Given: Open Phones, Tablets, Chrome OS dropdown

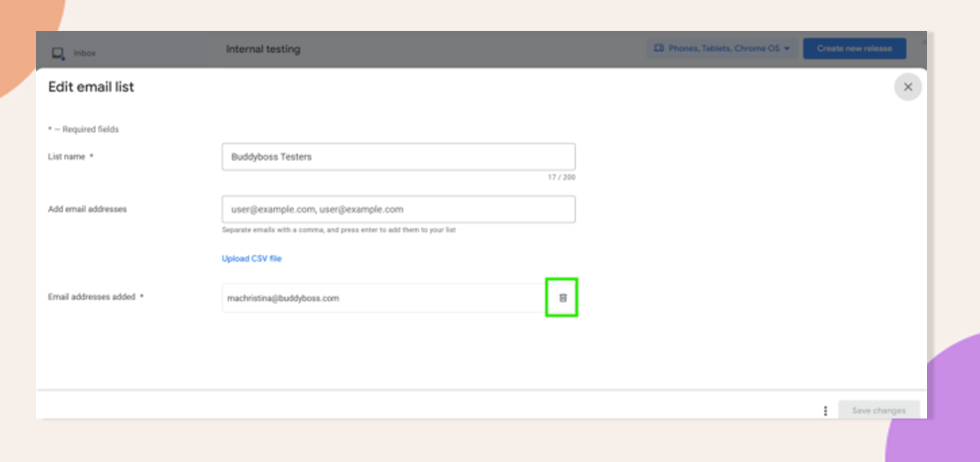Looking at the screenshot, I should pos(722,48).
